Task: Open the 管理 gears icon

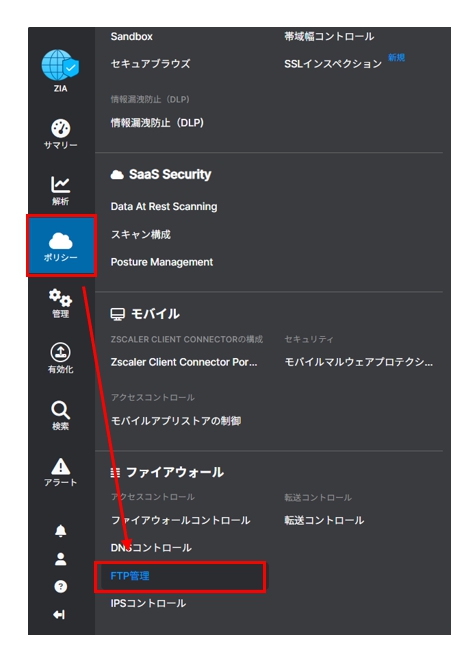Action: point(60,297)
